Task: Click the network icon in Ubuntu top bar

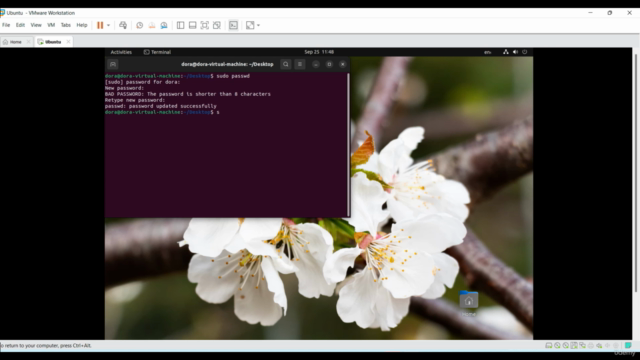Action: click(506, 52)
